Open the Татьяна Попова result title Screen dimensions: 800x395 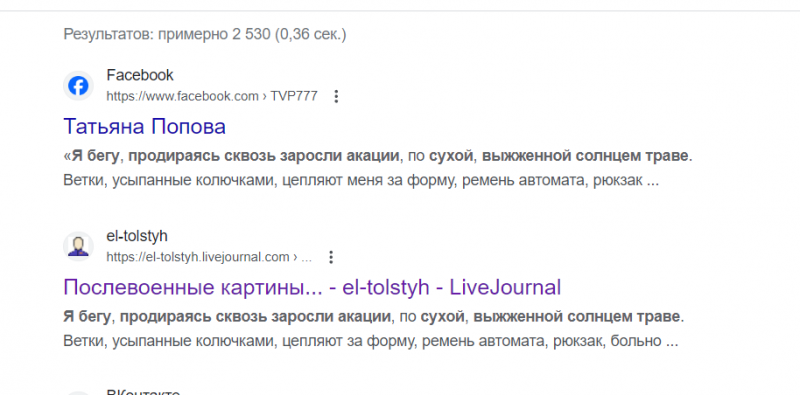[144, 127]
